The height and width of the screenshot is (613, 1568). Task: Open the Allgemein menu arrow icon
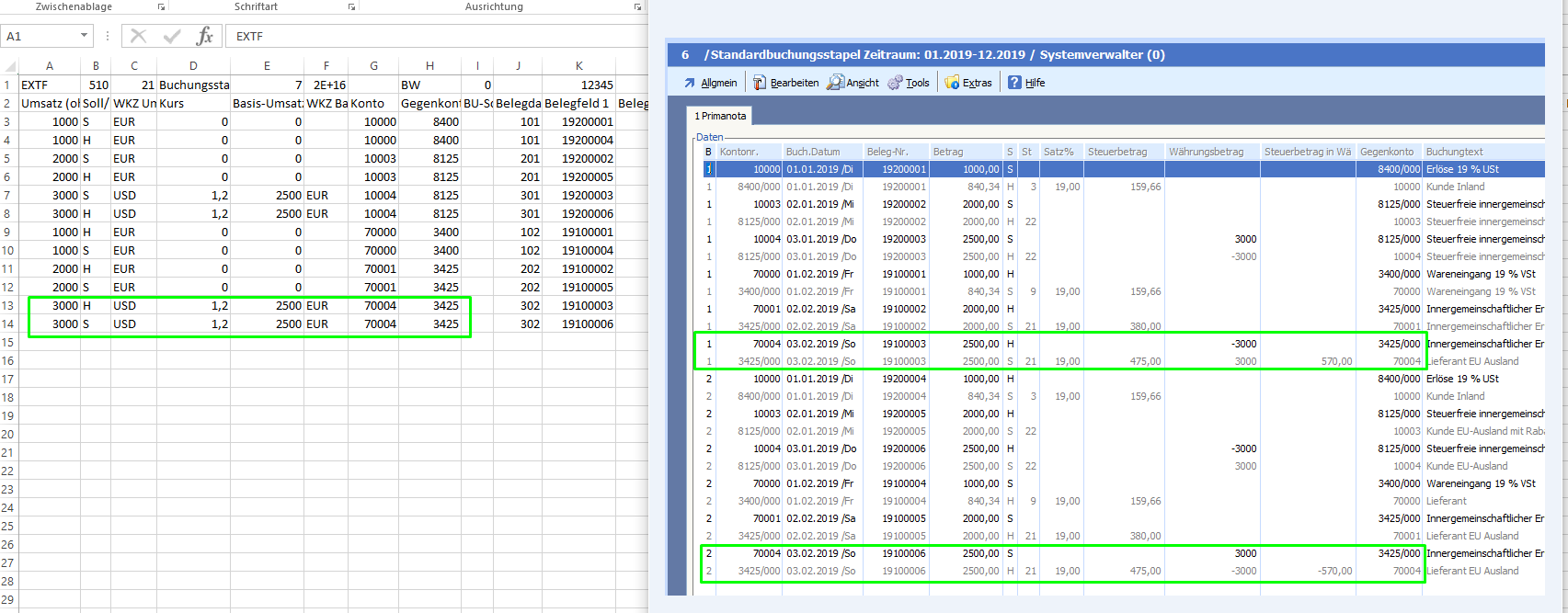pyautogui.click(x=690, y=83)
